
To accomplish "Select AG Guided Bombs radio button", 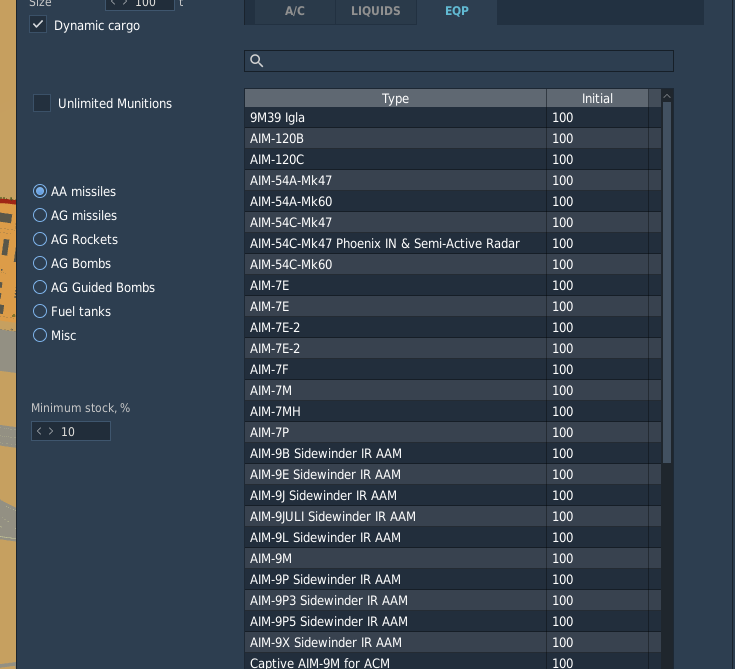I will [x=40, y=287].
